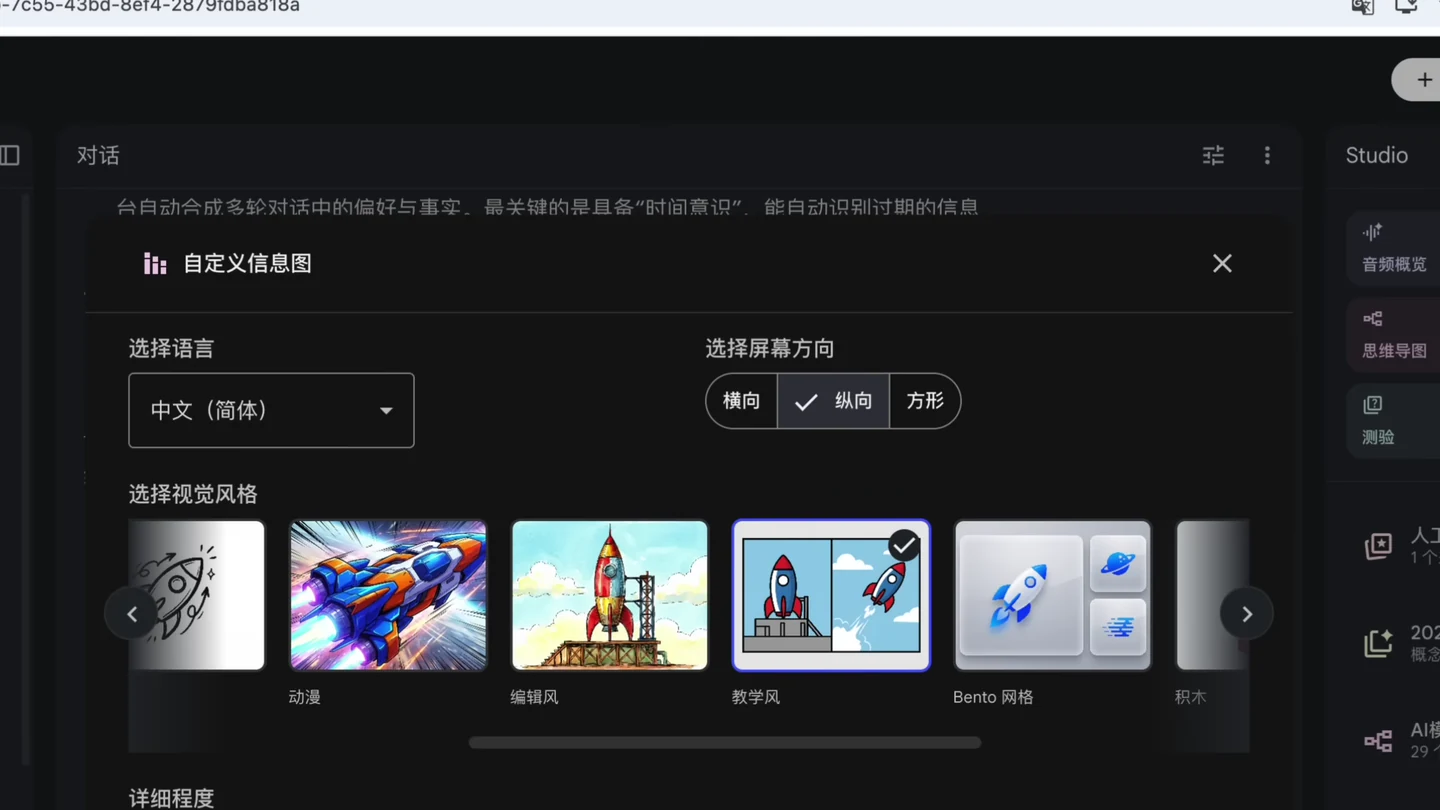
Task: Select 方形 screen orientation
Action: 925,401
